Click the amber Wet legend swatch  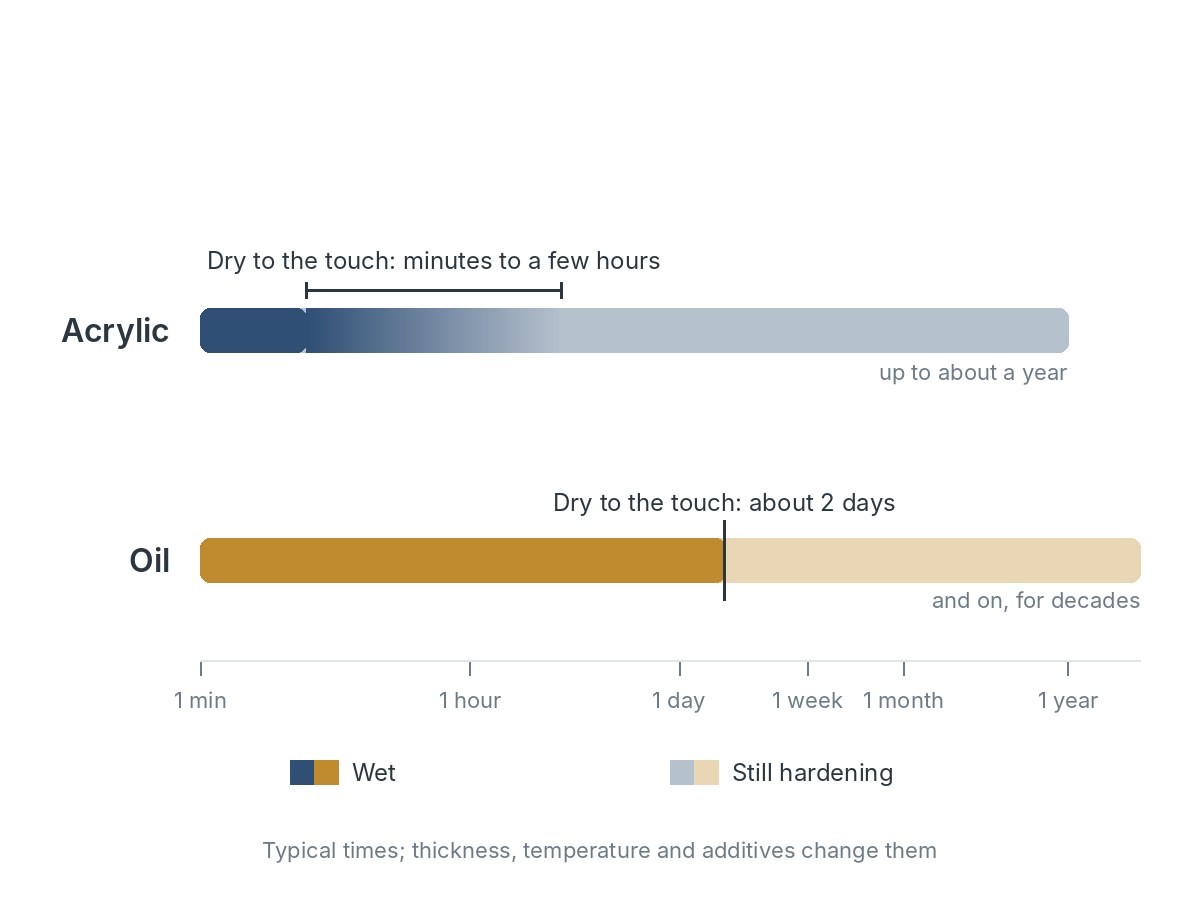[327, 773]
